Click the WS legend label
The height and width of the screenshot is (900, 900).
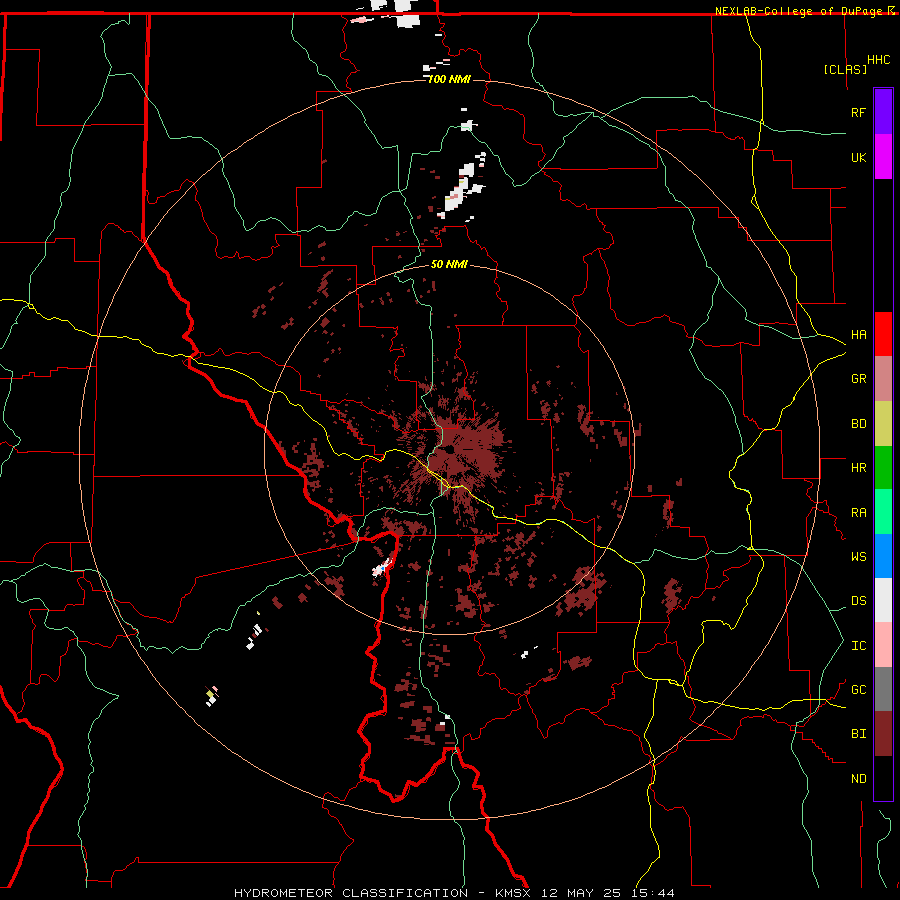click(x=858, y=557)
